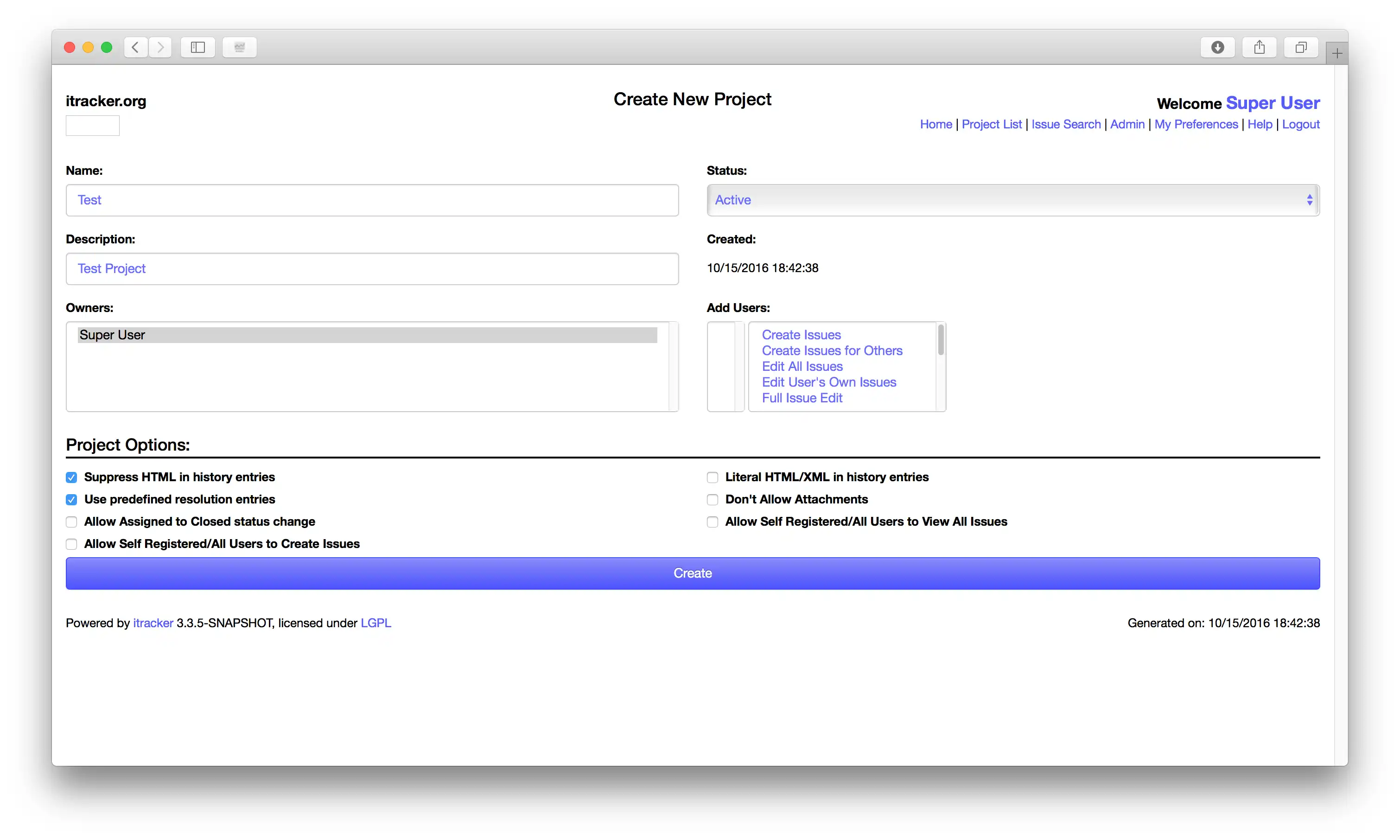Click the sidebar toggle icon
1400x840 pixels.
point(198,46)
